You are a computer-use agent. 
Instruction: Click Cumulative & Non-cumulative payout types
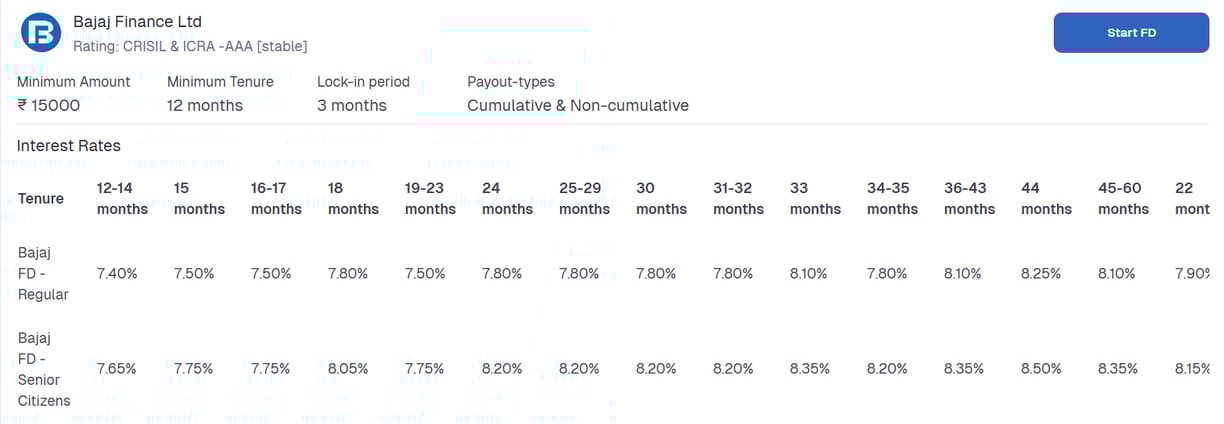pos(578,105)
